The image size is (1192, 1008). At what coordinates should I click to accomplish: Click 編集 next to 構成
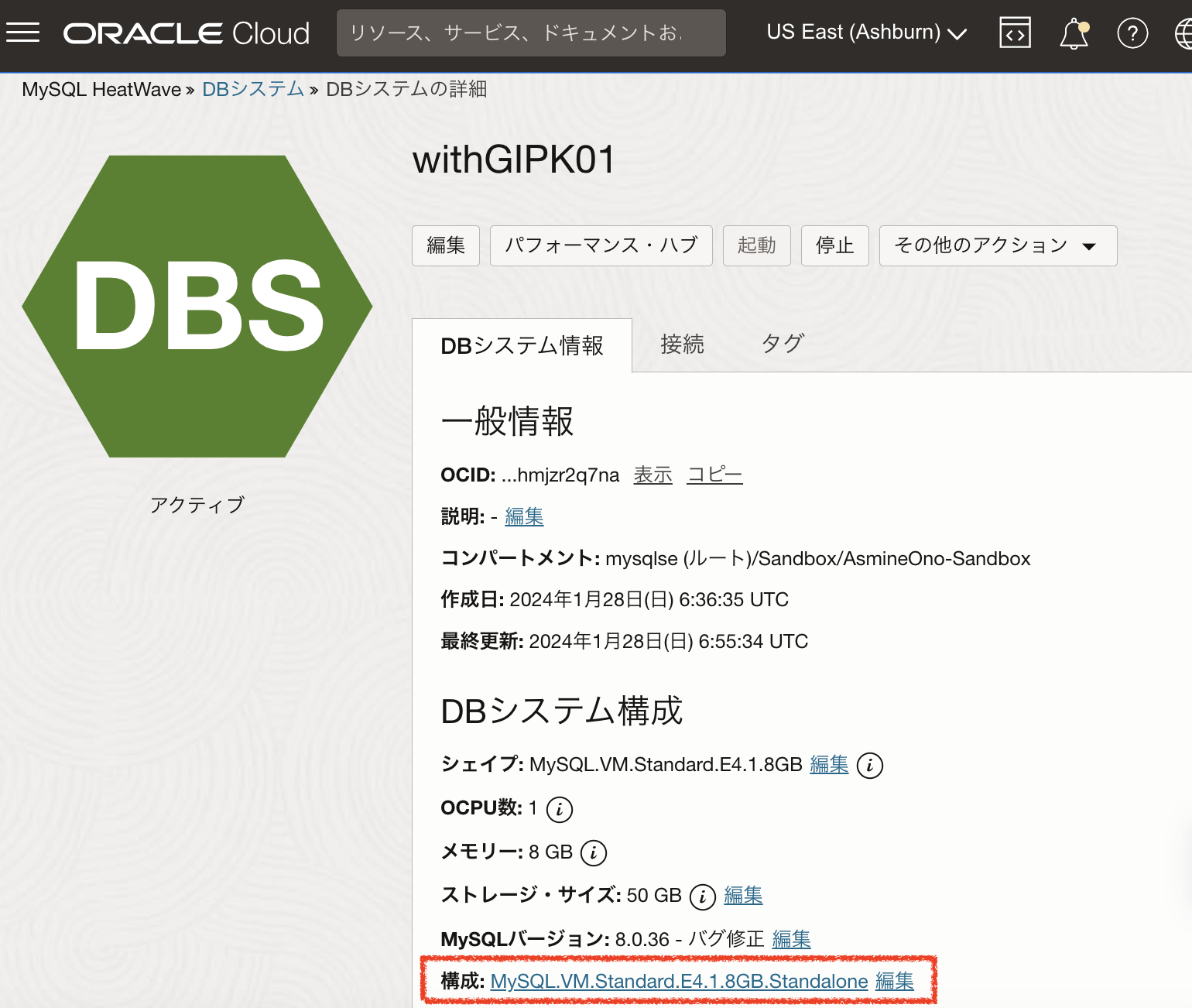(x=895, y=982)
